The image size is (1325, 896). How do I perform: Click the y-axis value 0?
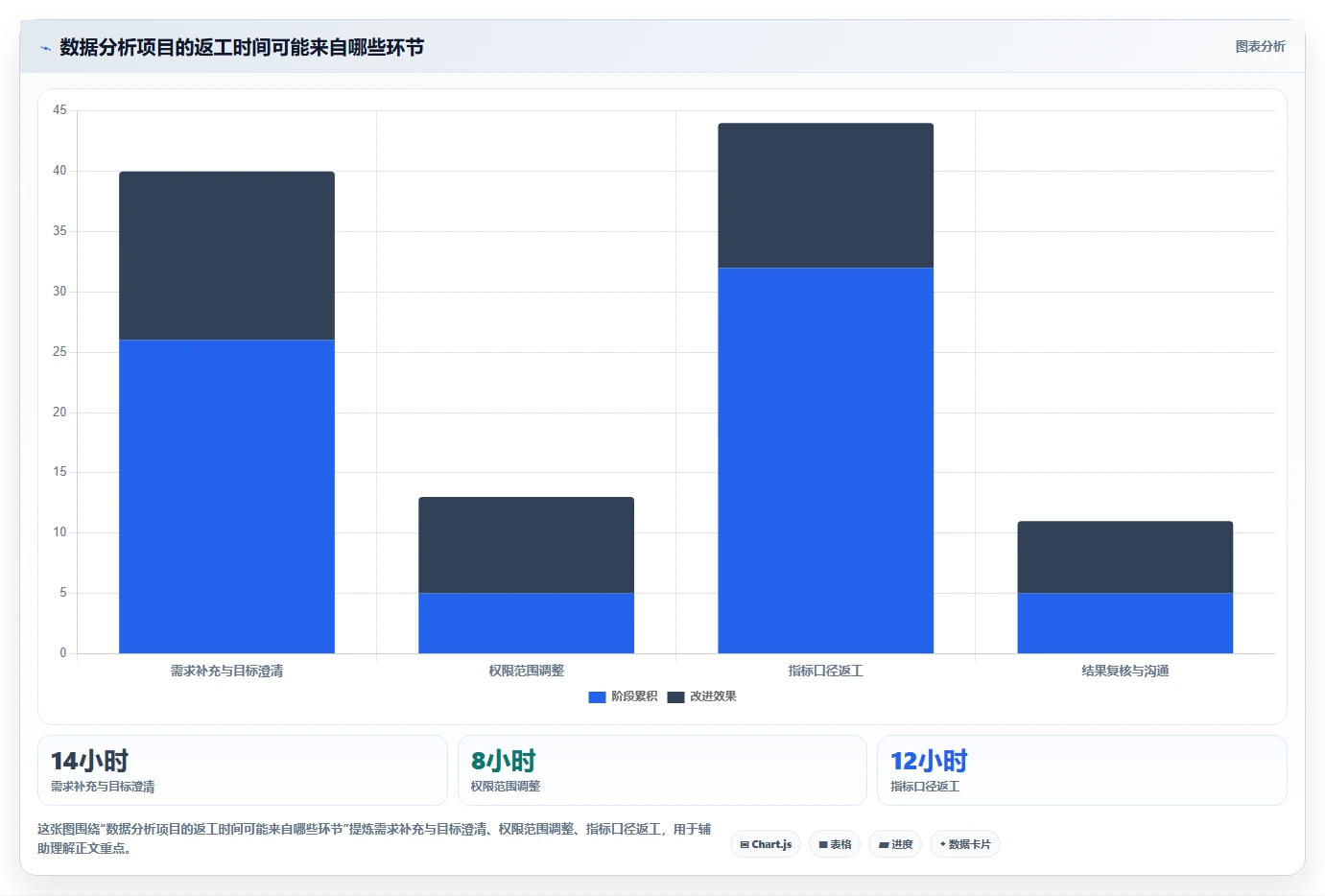point(63,653)
